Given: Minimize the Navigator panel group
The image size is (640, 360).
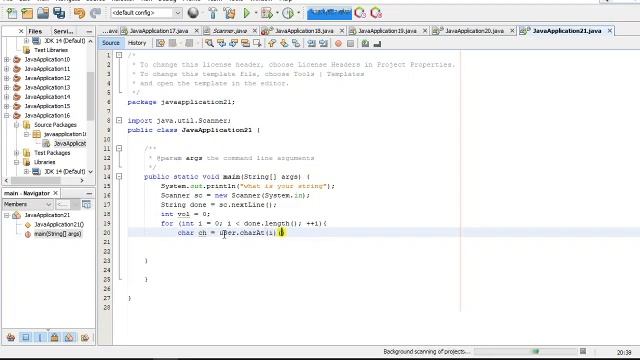Looking at the screenshot, I should click(x=89, y=193).
